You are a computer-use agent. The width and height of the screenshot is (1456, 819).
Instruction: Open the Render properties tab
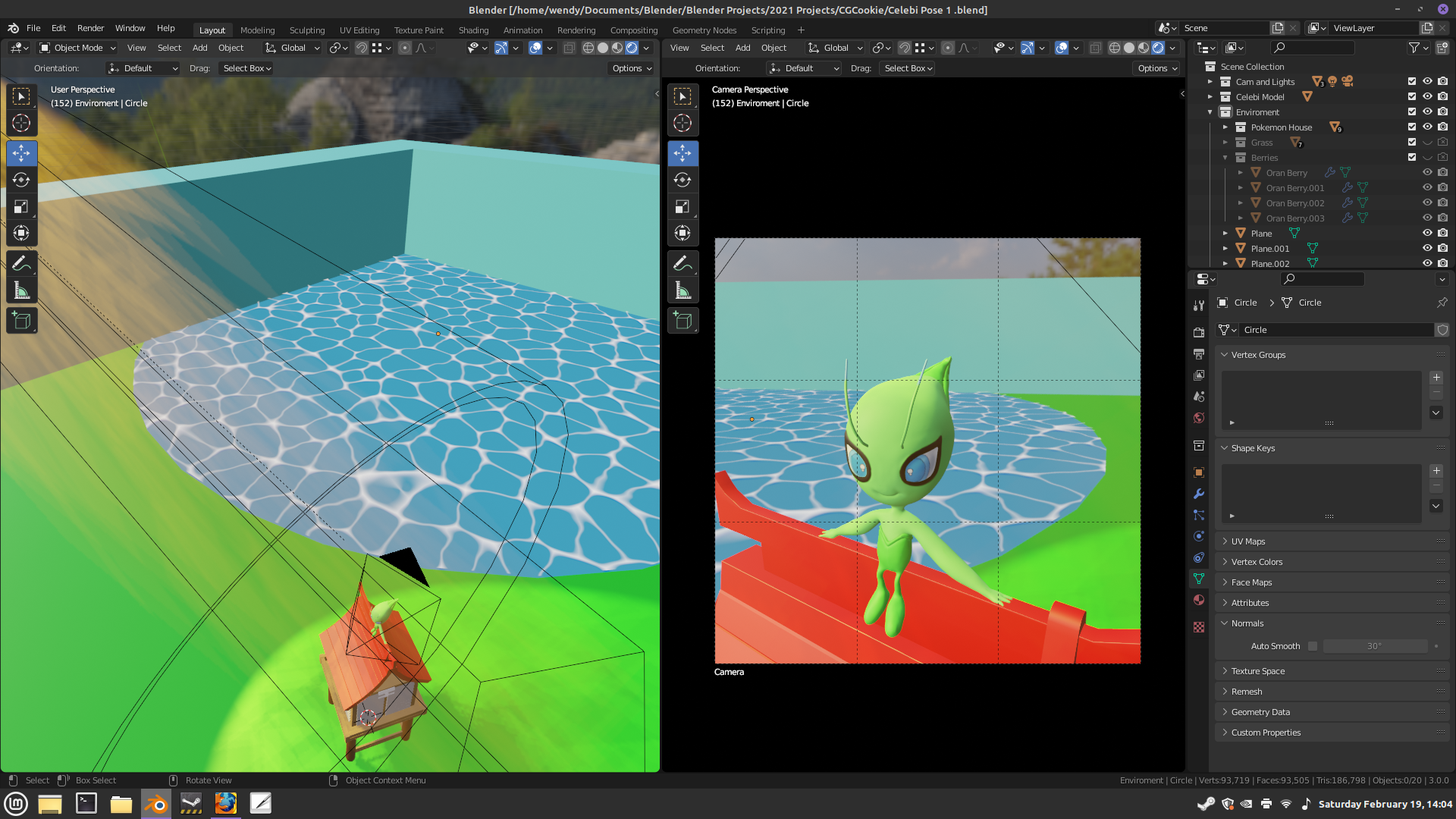(1199, 332)
